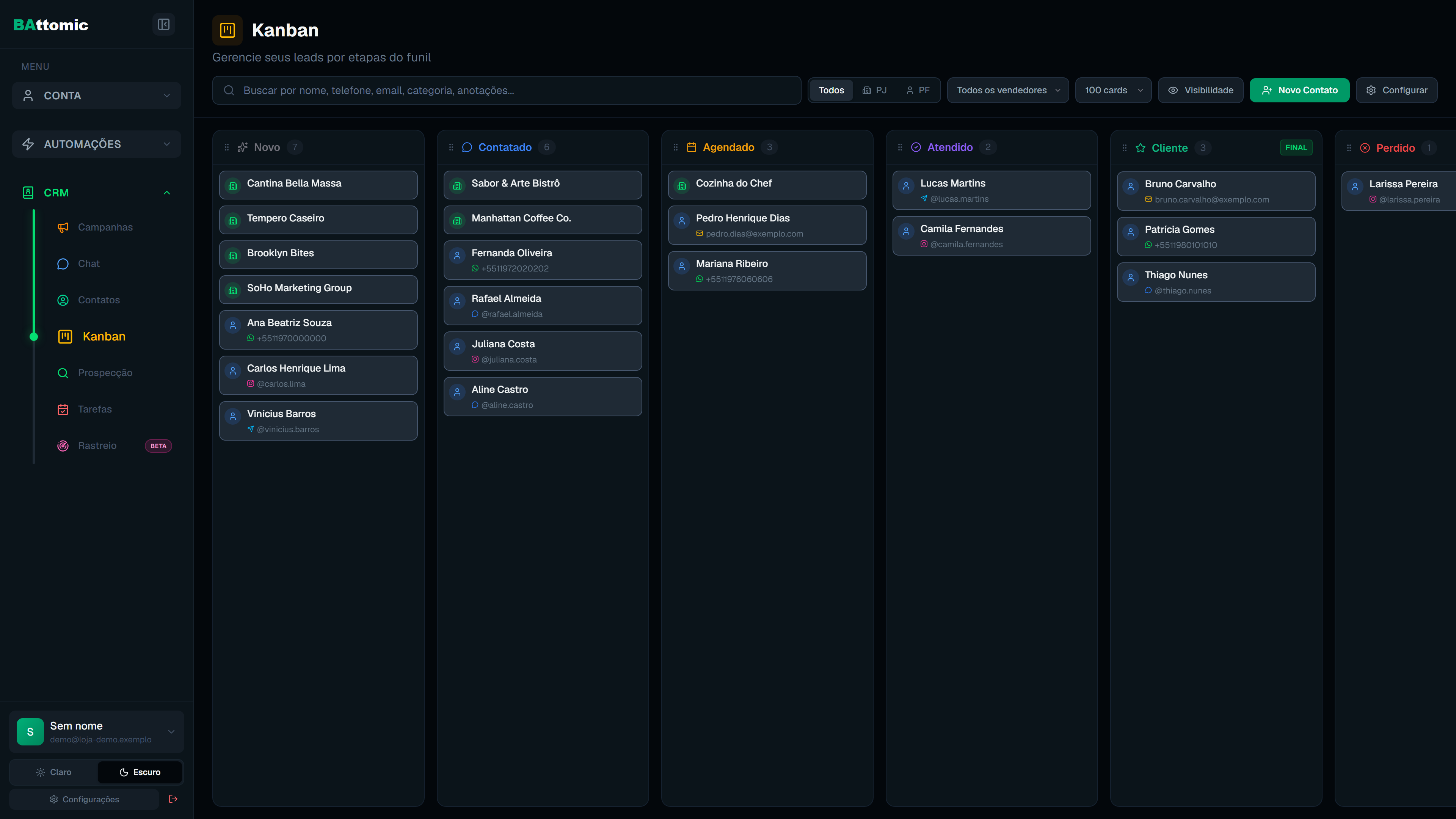This screenshot has width=1456, height=819.
Task: Click the X circle icon on Perdido column
Action: [x=1365, y=148]
